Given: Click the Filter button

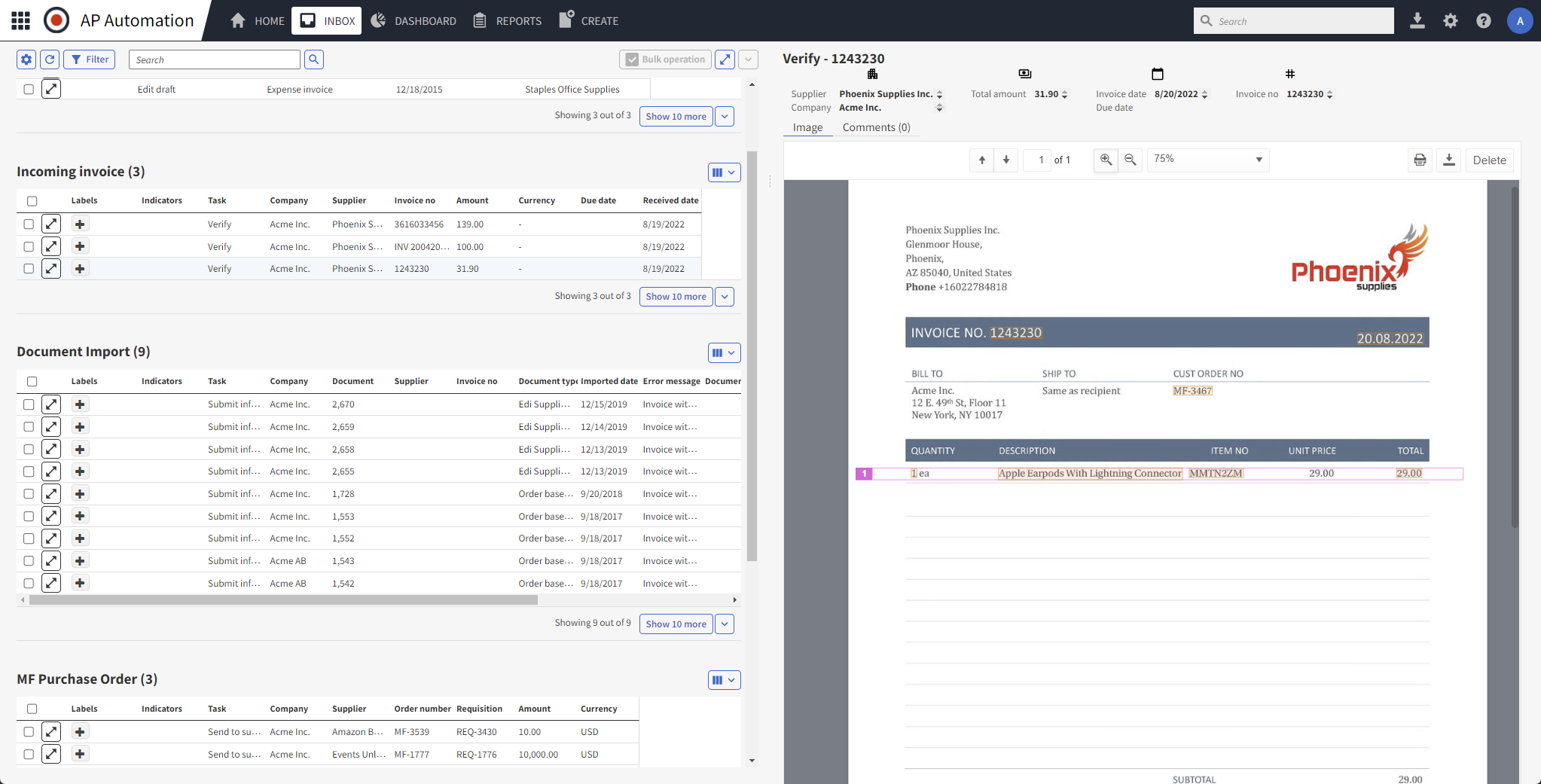Looking at the screenshot, I should (90, 59).
